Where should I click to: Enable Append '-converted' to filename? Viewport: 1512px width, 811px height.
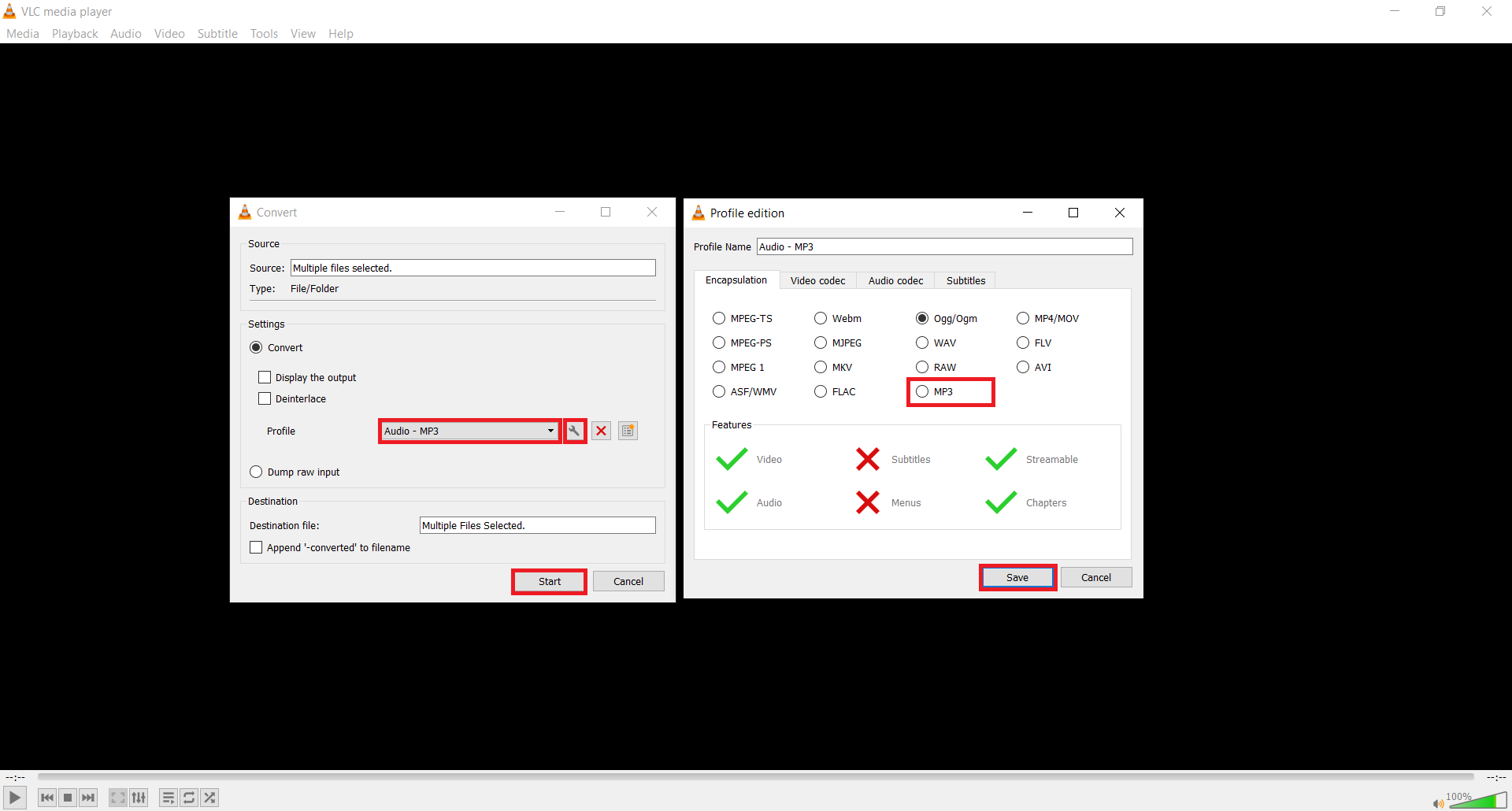point(256,547)
